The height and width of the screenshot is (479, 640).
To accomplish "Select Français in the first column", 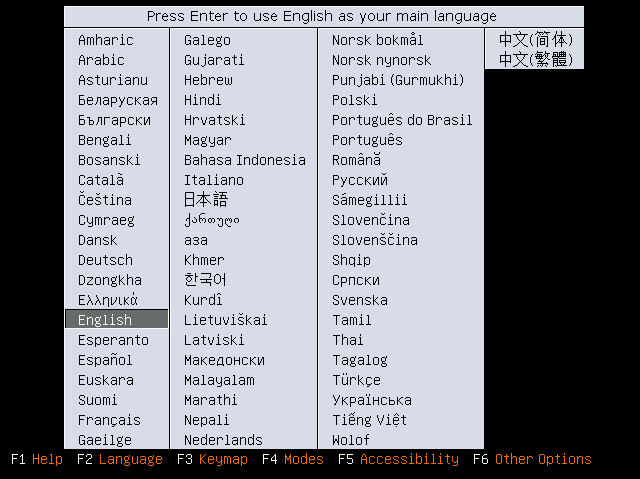I will pyautogui.click(x=109, y=420).
